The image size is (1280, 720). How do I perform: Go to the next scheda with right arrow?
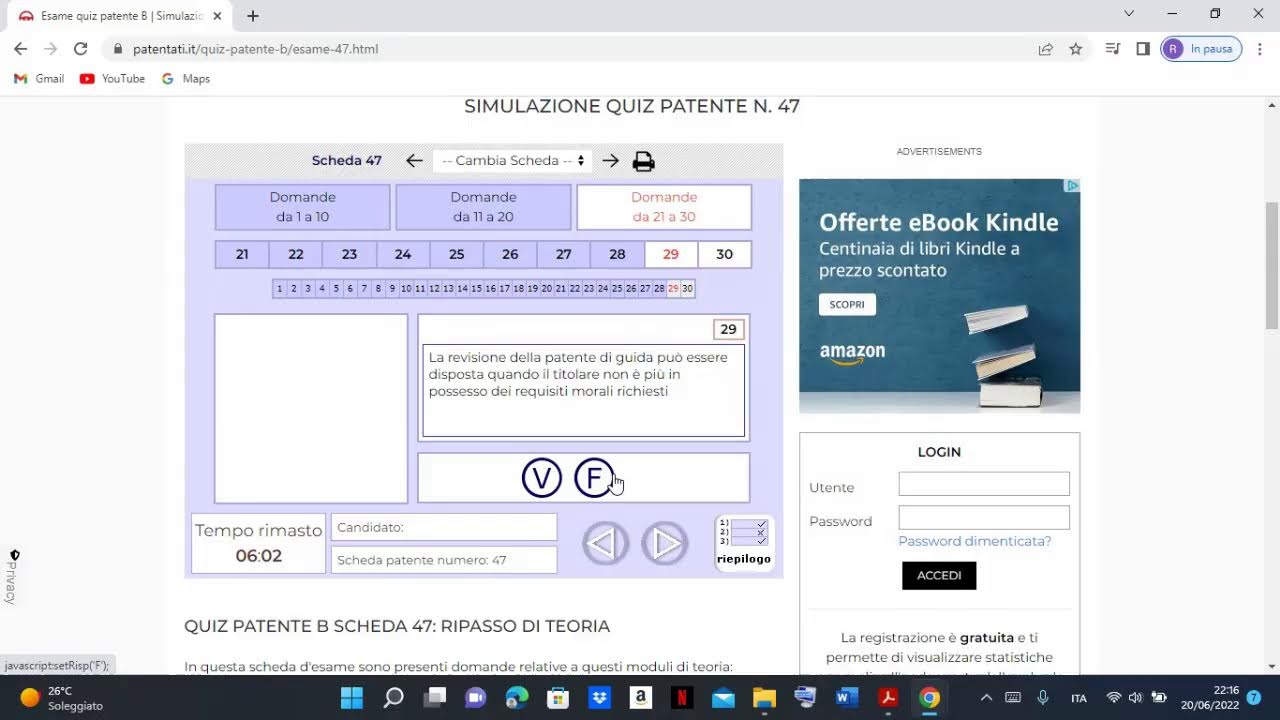pos(611,160)
